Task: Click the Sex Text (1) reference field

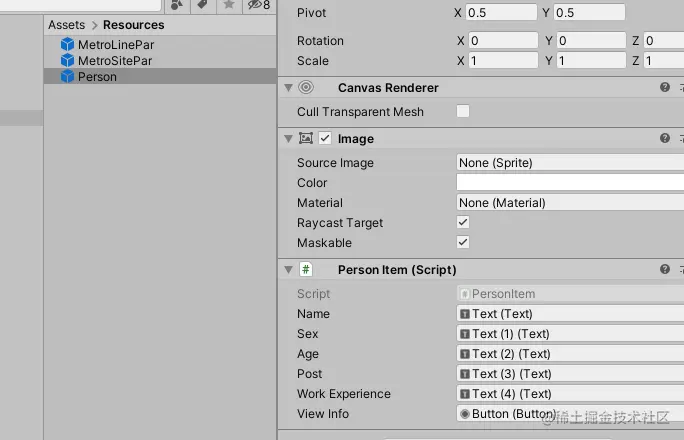Action: pos(570,334)
